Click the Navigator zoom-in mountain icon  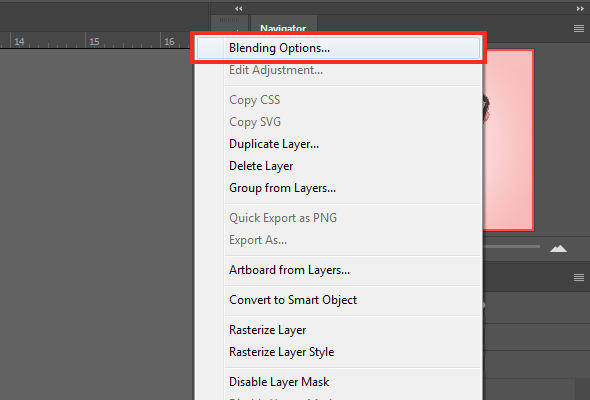tap(558, 248)
